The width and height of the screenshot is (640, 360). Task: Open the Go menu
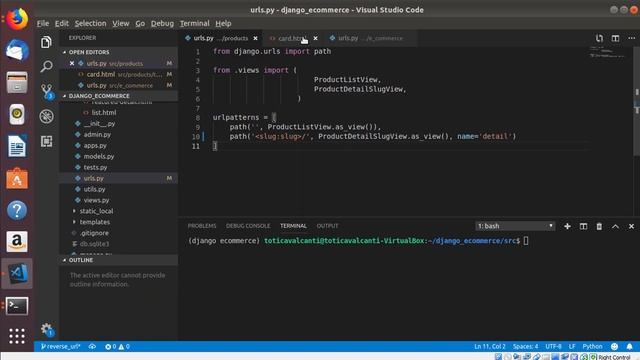tap(140, 23)
